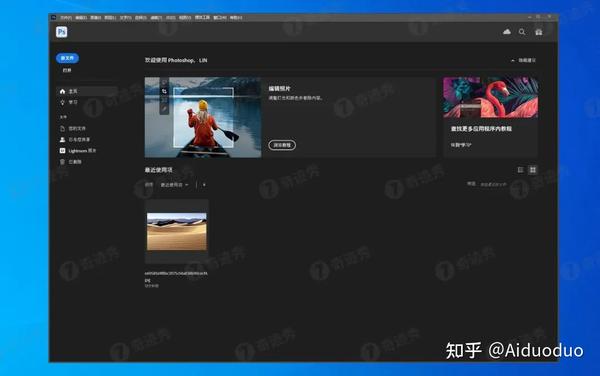Open the desert dunes recent file thumbnail

(x=177, y=232)
